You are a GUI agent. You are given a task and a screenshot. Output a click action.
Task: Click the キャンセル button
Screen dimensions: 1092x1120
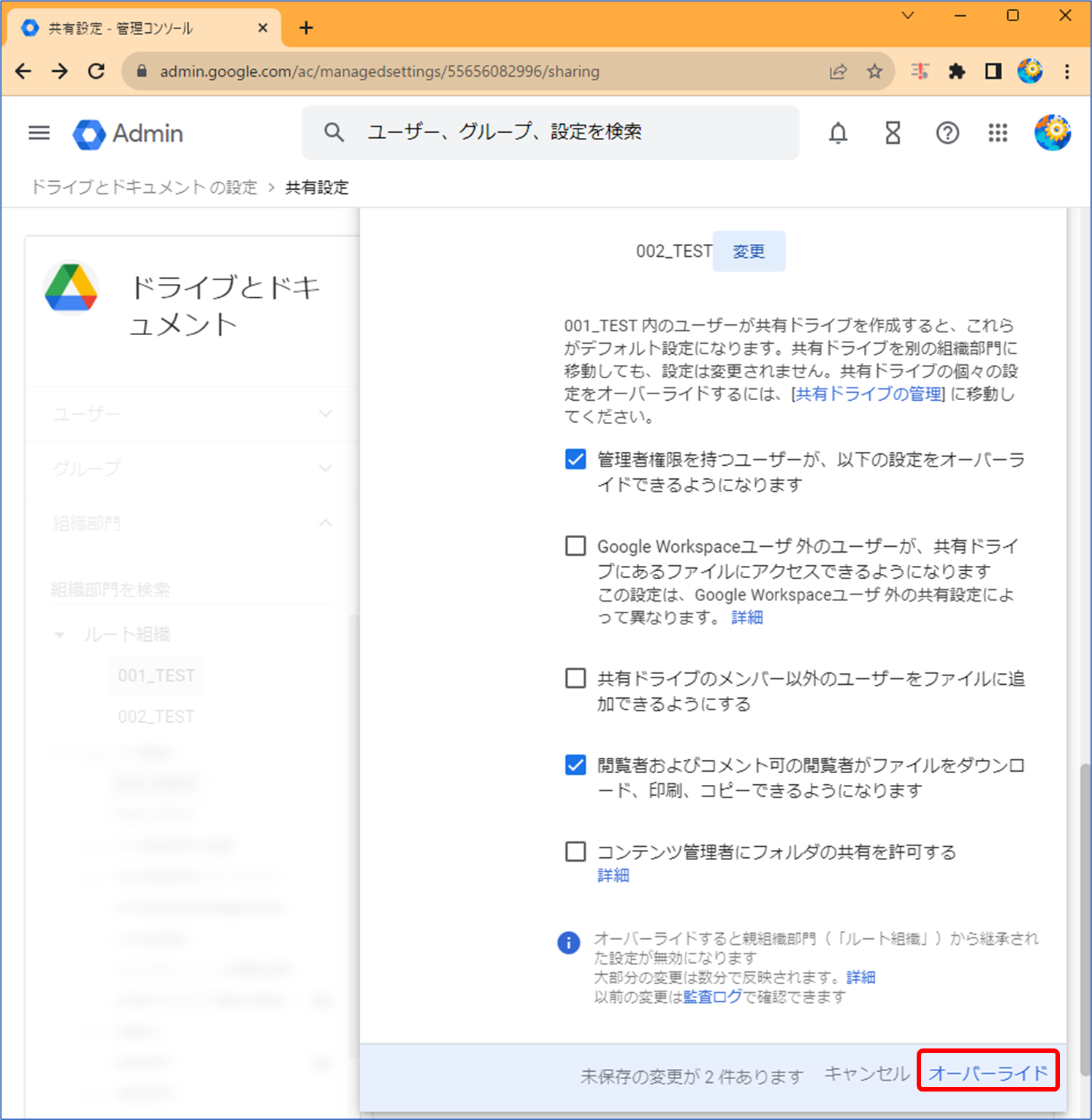867,1073
